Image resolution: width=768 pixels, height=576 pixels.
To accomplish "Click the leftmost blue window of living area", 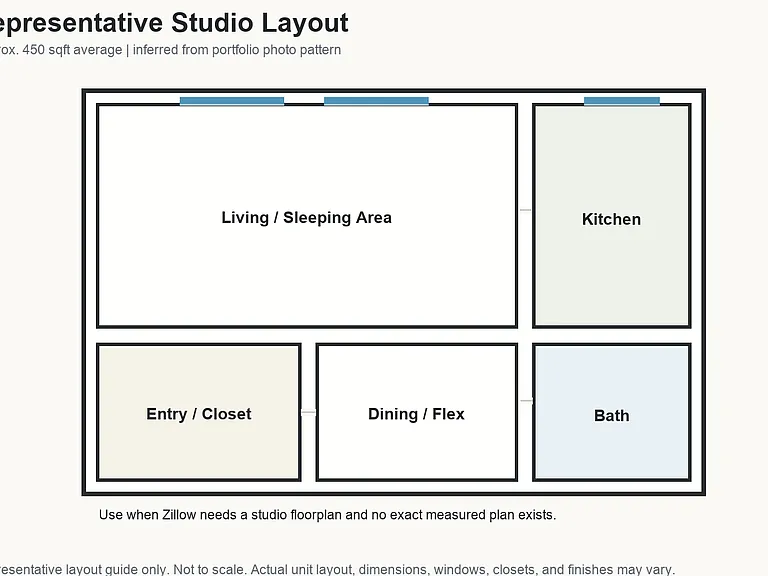I will tap(232, 101).
